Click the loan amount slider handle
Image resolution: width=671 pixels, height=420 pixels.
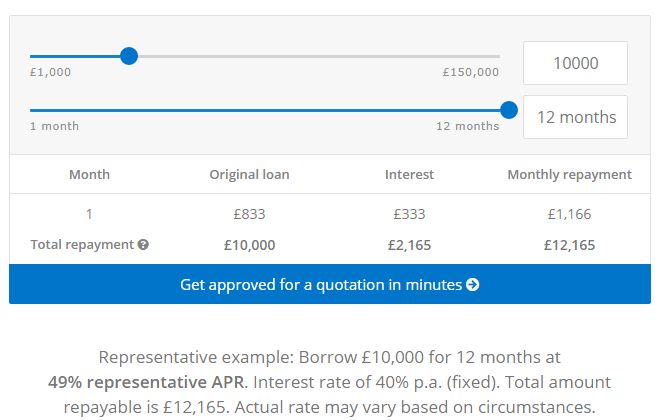coord(129,56)
